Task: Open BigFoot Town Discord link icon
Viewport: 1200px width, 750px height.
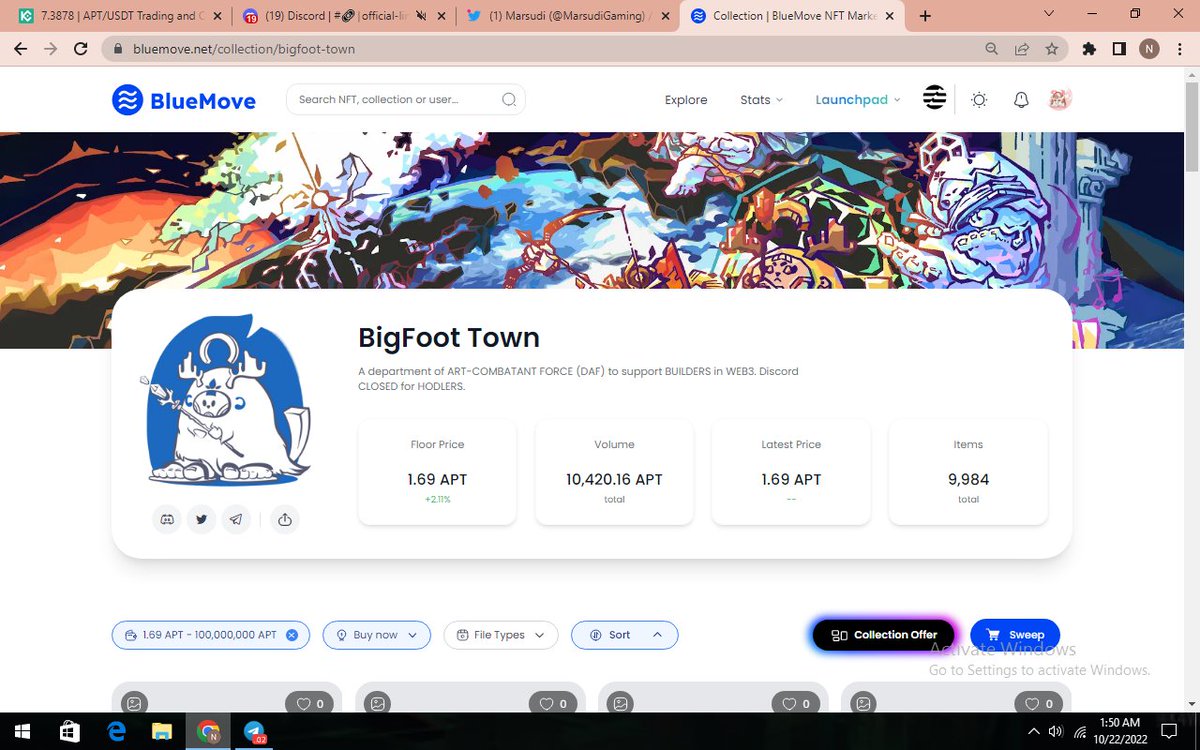Action: coord(168,519)
